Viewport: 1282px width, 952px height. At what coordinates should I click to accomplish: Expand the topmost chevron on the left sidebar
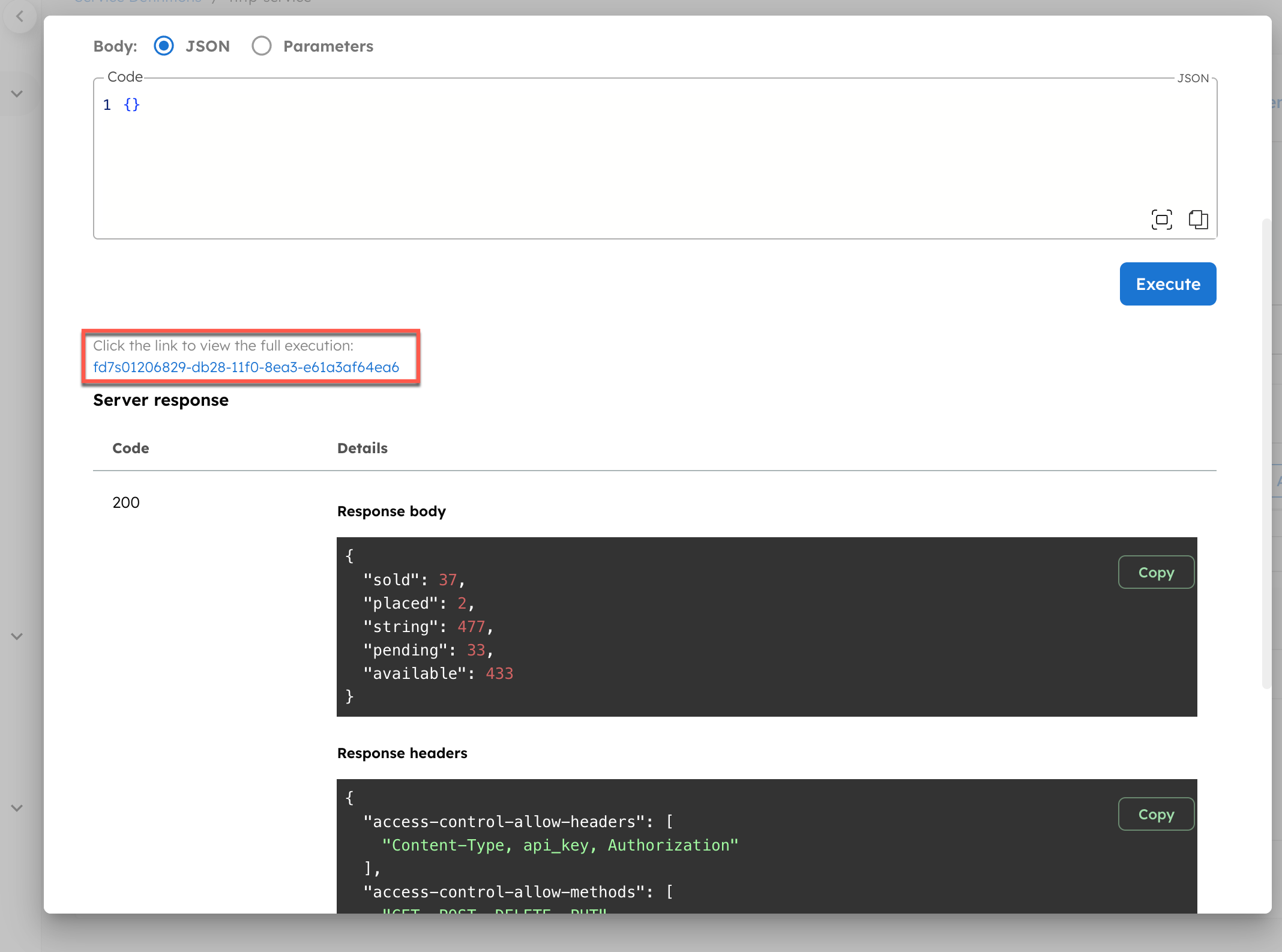coord(16,94)
